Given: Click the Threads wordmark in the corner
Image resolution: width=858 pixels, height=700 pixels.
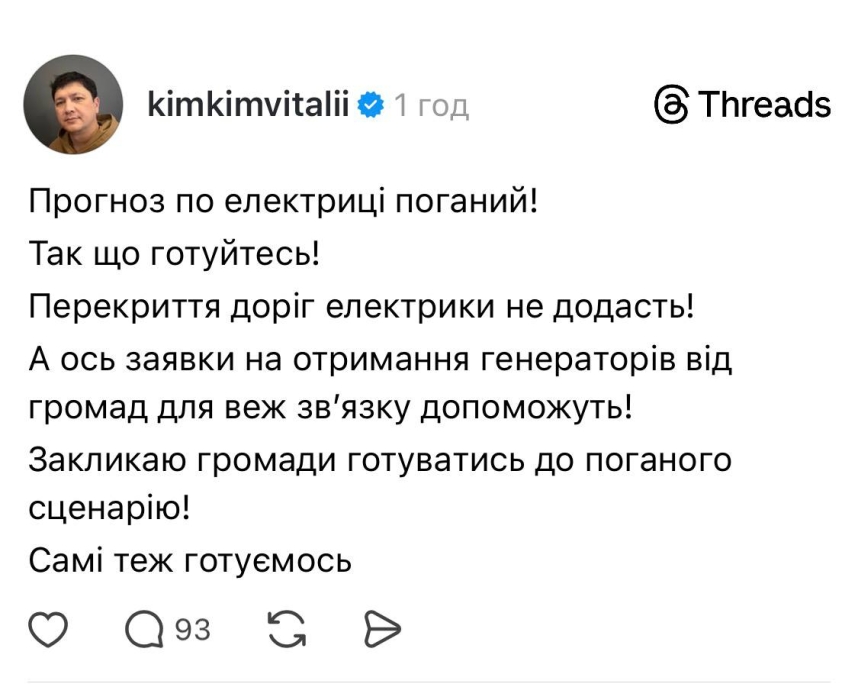Looking at the screenshot, I should point(764,103).
